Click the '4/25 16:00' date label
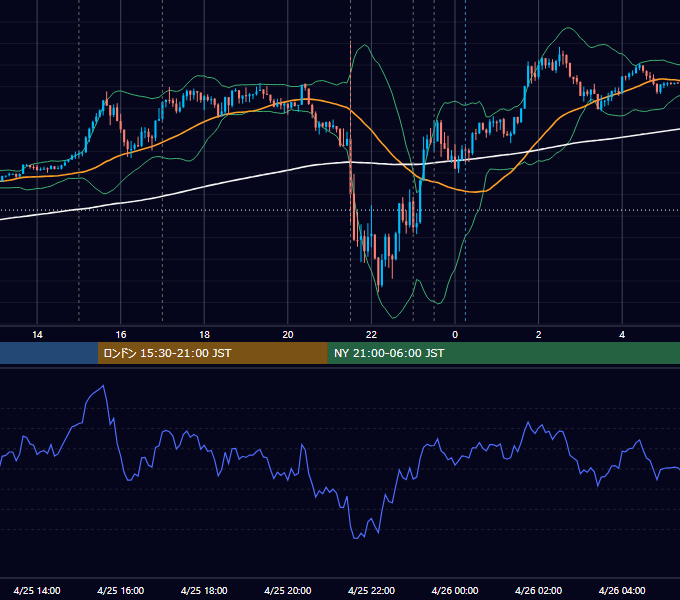Screen dimensions: 680x600 click(x=121, y=590)
